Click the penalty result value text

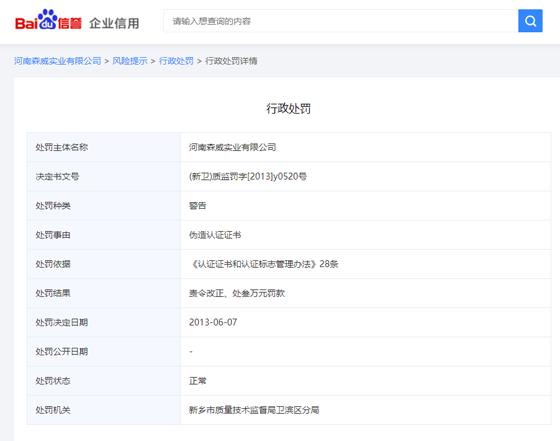[x=237, y=294]
